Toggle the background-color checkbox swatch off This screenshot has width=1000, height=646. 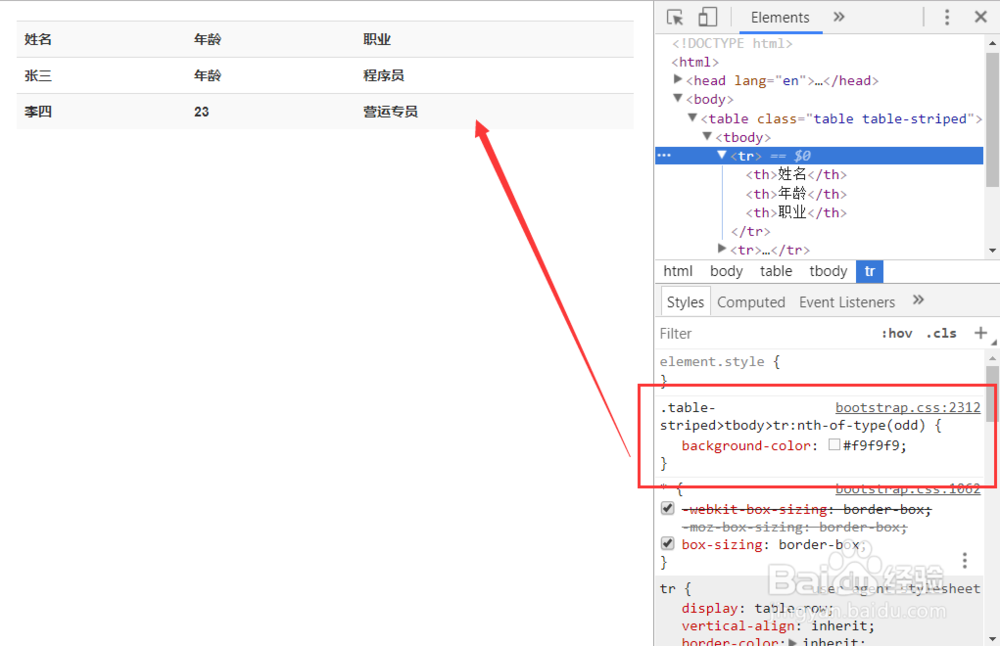click(834, 445)
